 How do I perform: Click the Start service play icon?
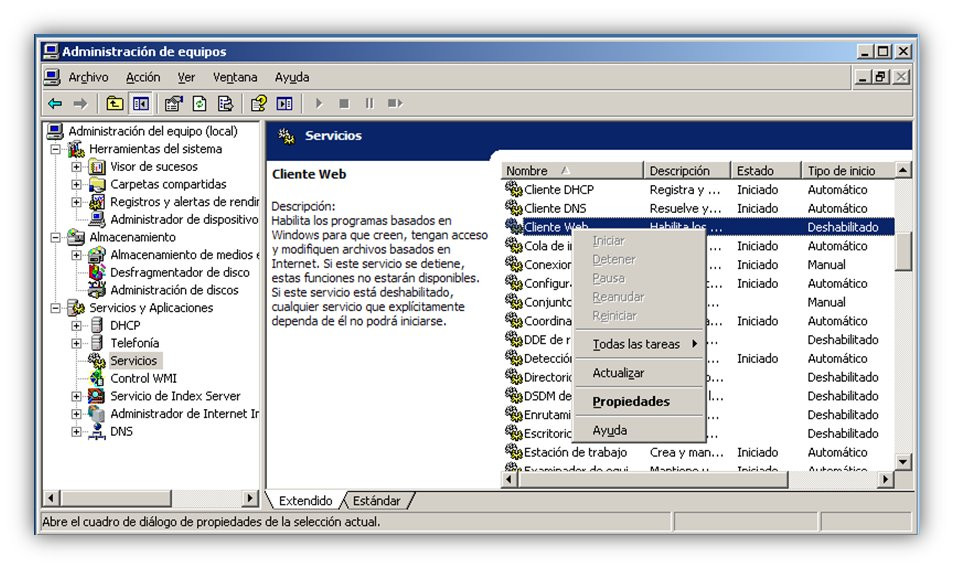319,103
